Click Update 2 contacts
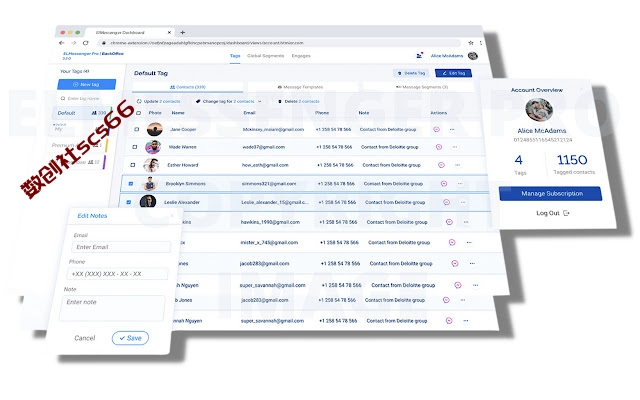 [x=158, y=101]
